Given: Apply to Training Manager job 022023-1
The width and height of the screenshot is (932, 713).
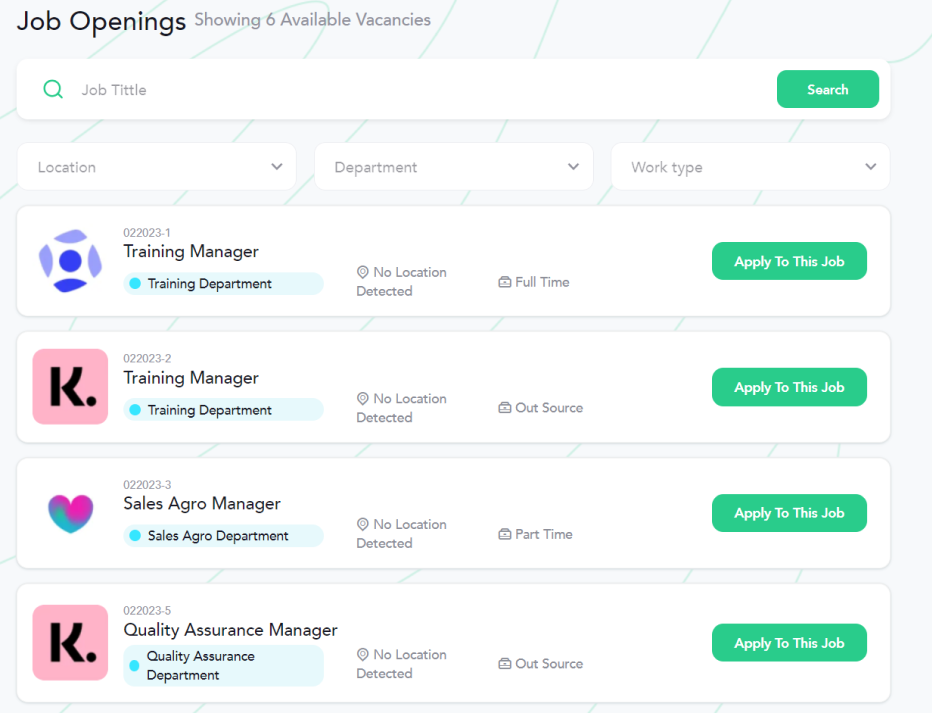Looking at the screenshot, I should point(789,261).
